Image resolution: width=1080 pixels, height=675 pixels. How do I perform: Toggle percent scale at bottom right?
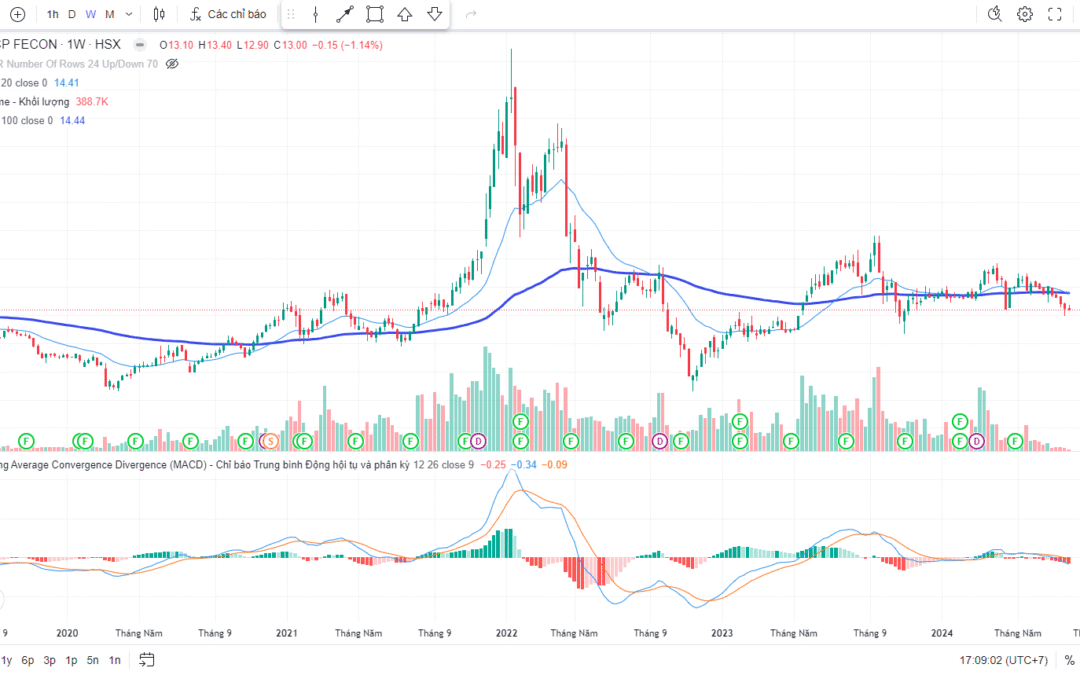tap(1069, 660)
